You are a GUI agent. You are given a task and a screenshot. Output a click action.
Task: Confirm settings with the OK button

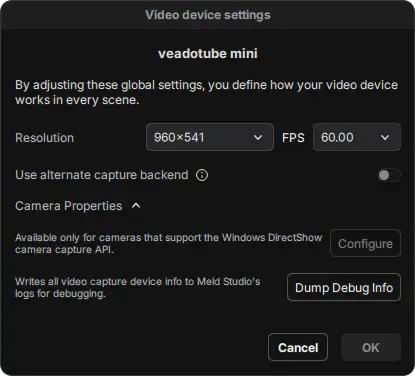tap(371, 347)
